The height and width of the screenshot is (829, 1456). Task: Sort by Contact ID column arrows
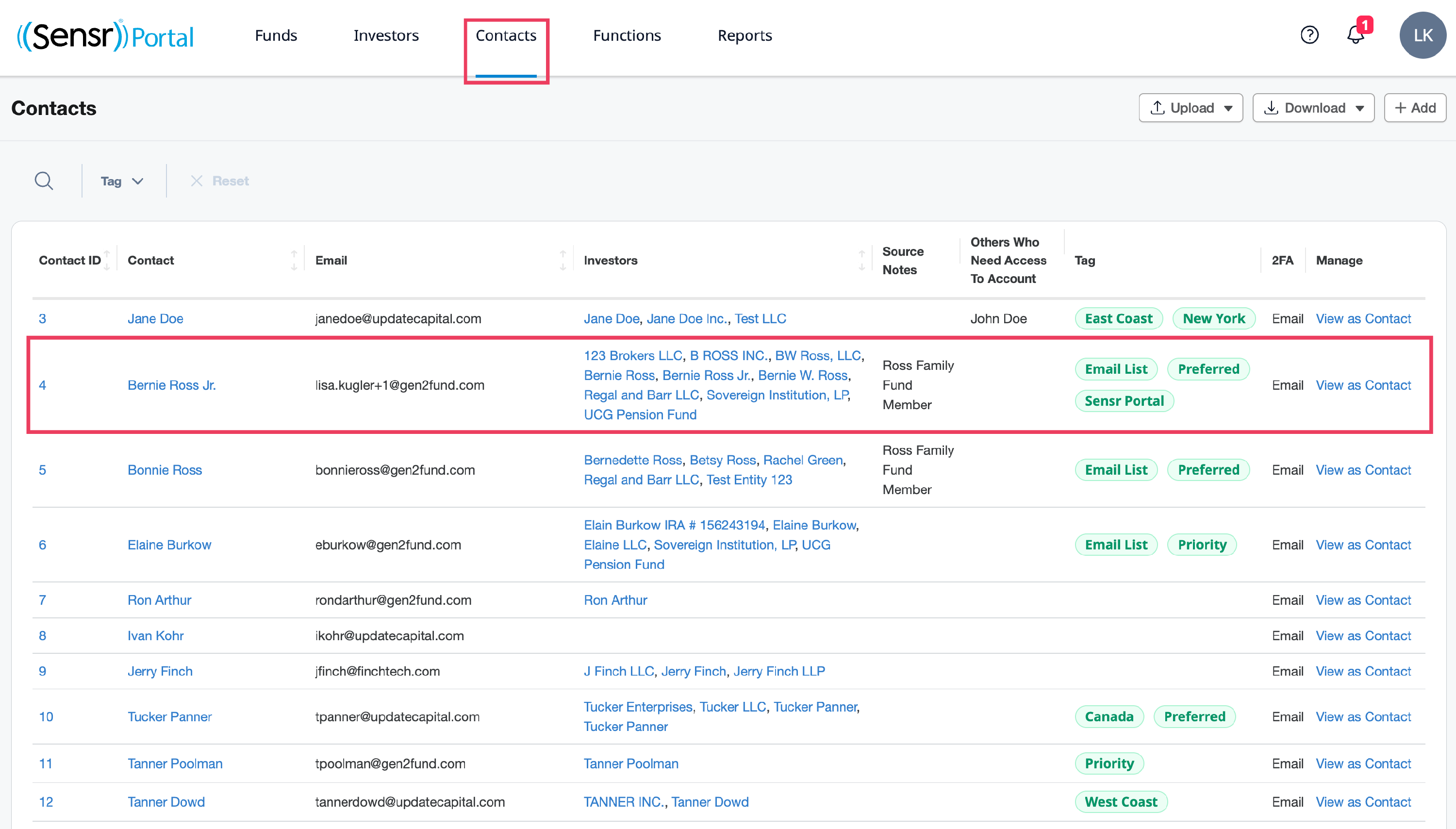click(x=106, y=260)
